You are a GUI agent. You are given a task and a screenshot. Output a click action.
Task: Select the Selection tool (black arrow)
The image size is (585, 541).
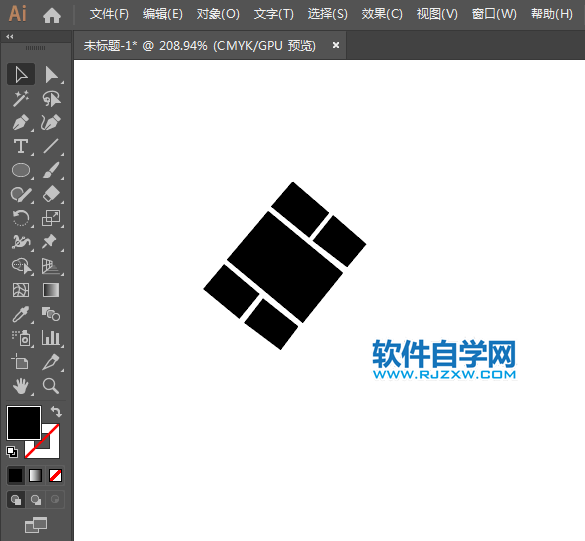tap(21, 75)
